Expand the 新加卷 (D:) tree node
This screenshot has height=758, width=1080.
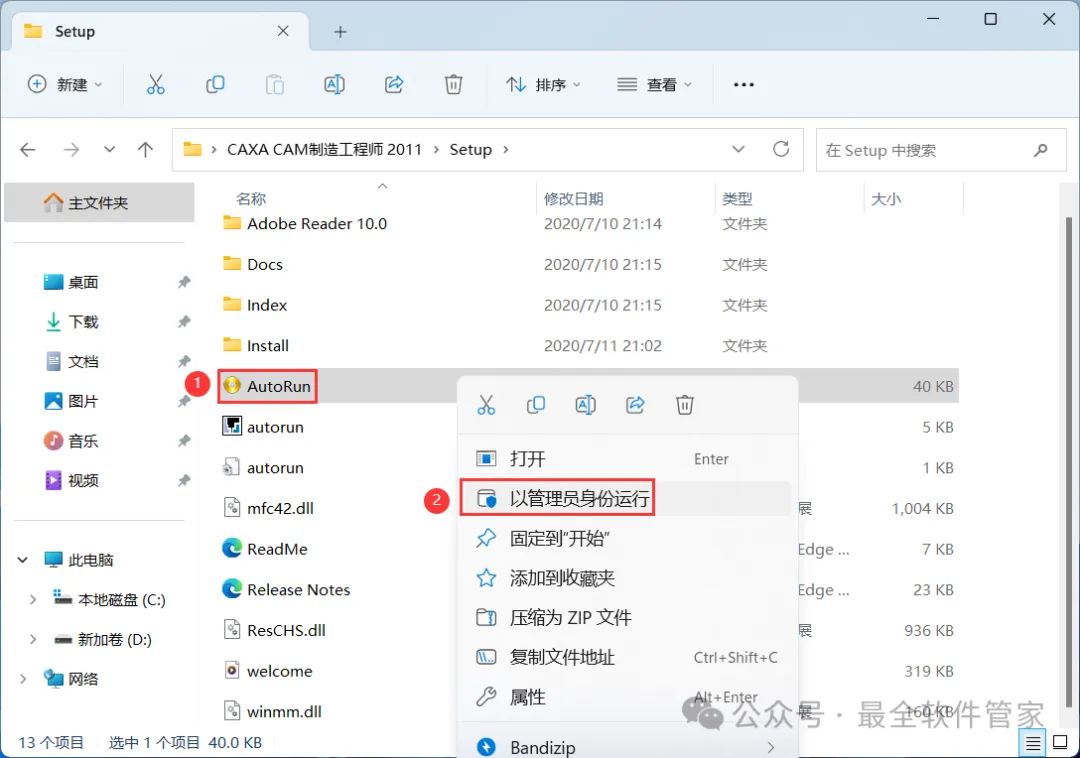(32, 640)
